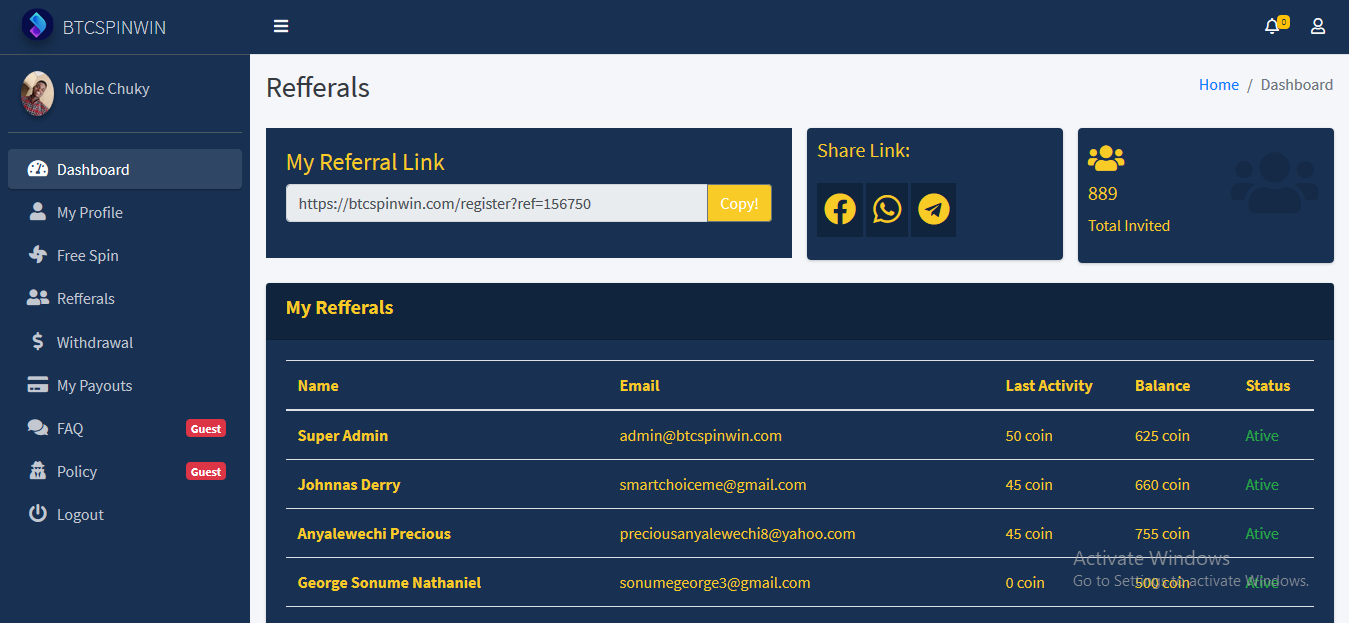
Task: Click the Refferals page title
Action: (318, 88)
